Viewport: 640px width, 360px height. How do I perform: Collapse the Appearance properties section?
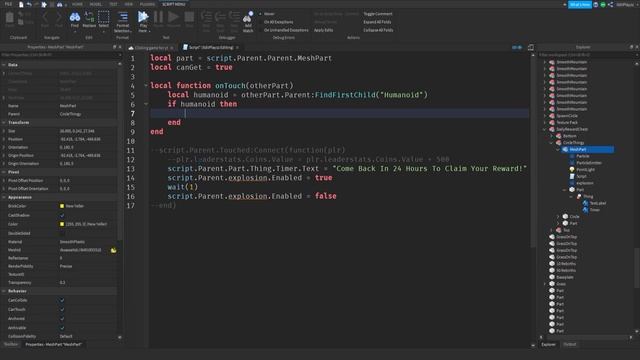[x=4, y=197]
